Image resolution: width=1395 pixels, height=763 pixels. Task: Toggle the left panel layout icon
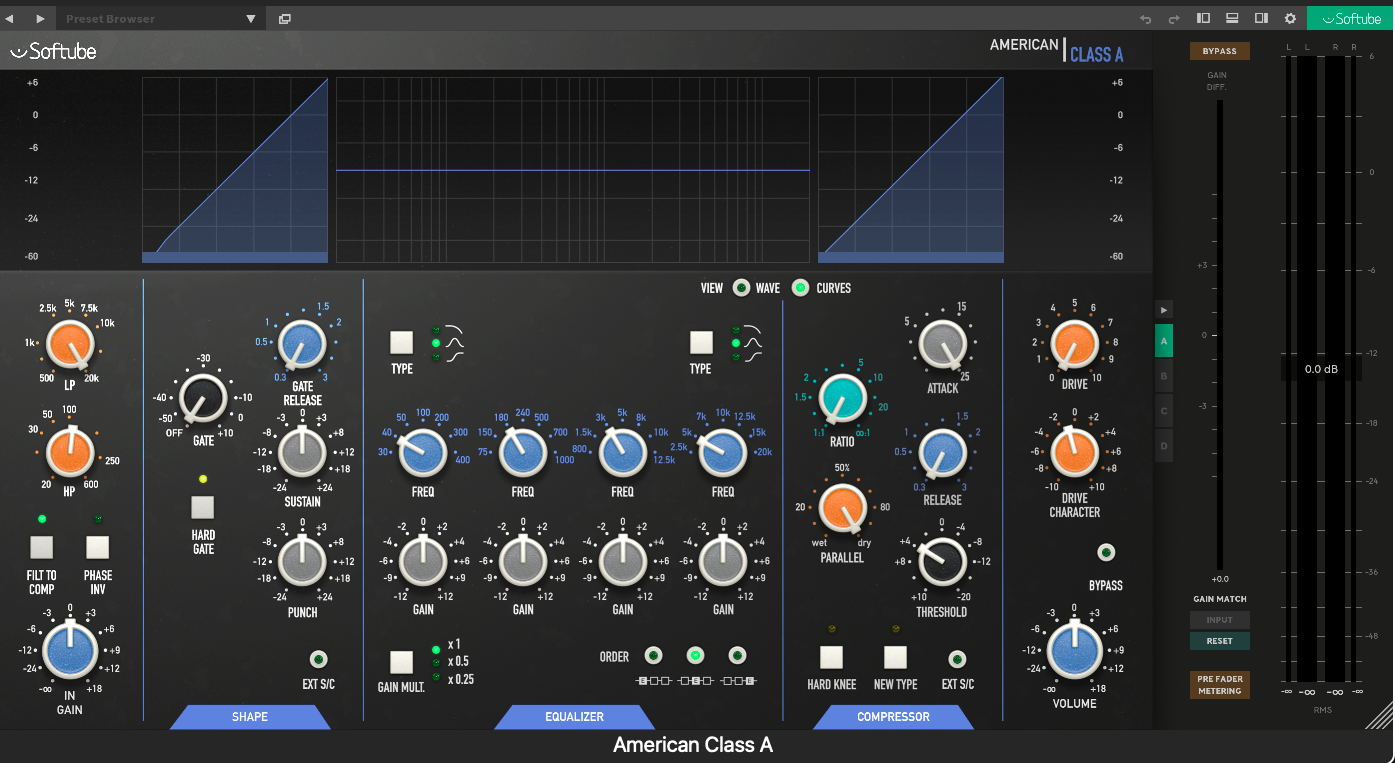pos(1203,18)
